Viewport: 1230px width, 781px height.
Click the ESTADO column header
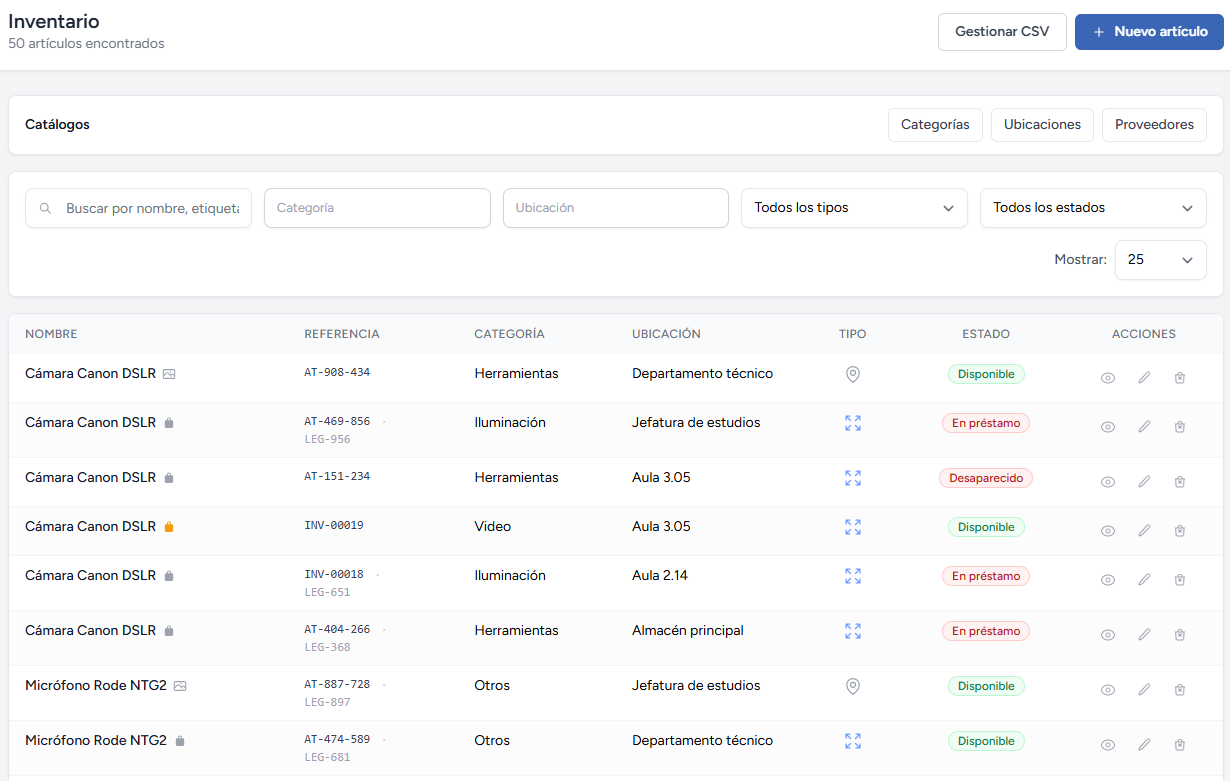coord(986,334)
